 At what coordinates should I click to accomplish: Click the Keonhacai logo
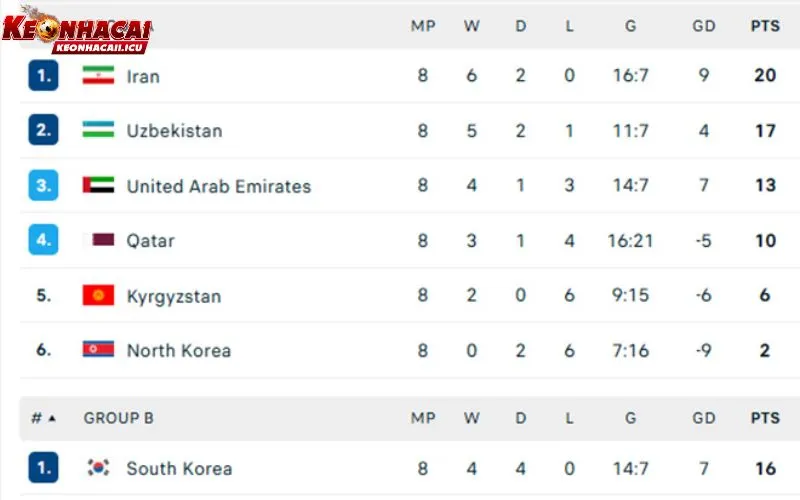pyautogui.click(x=77, y=30)
